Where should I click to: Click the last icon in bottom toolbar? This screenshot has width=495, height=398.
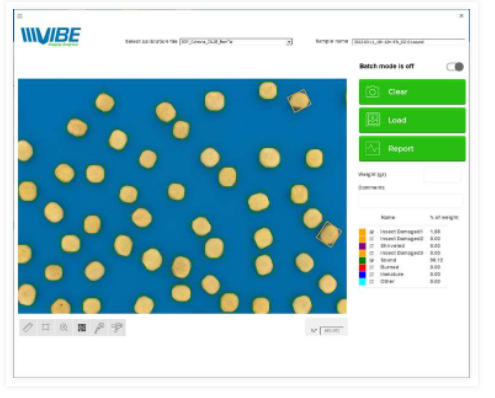pos(117,327)
